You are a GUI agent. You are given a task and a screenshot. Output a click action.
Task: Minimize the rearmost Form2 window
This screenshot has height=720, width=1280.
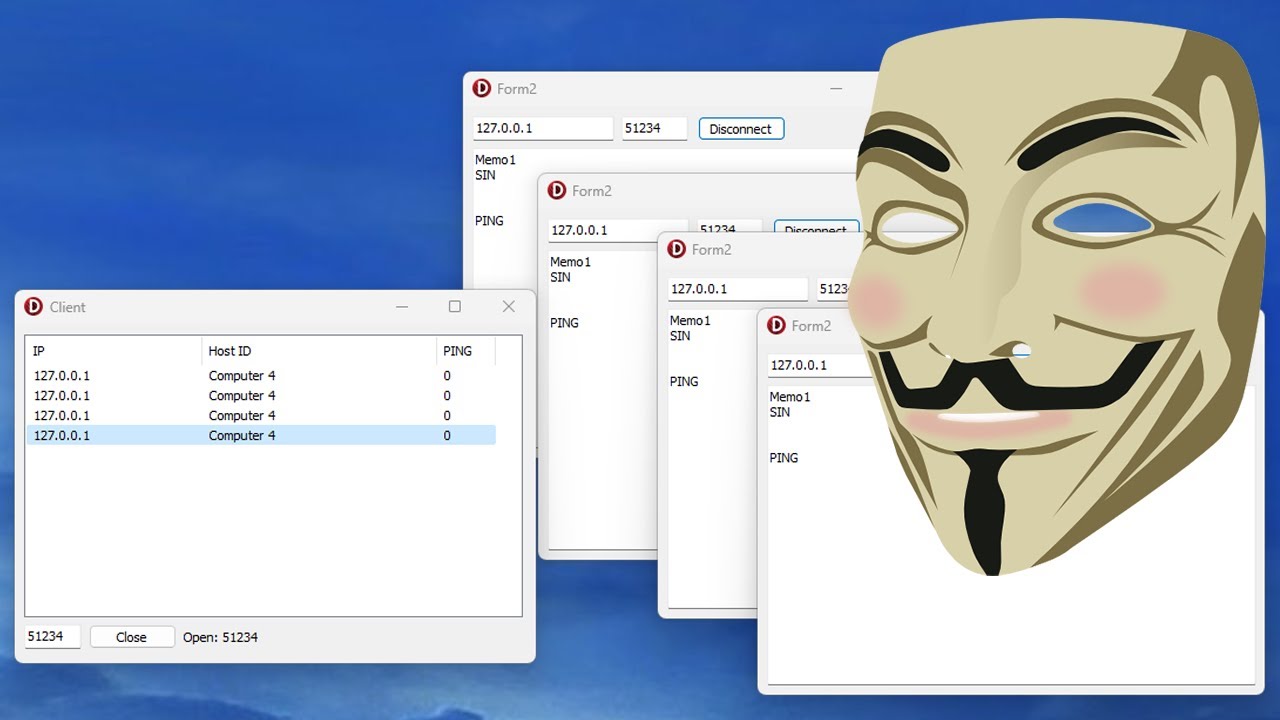837,88
